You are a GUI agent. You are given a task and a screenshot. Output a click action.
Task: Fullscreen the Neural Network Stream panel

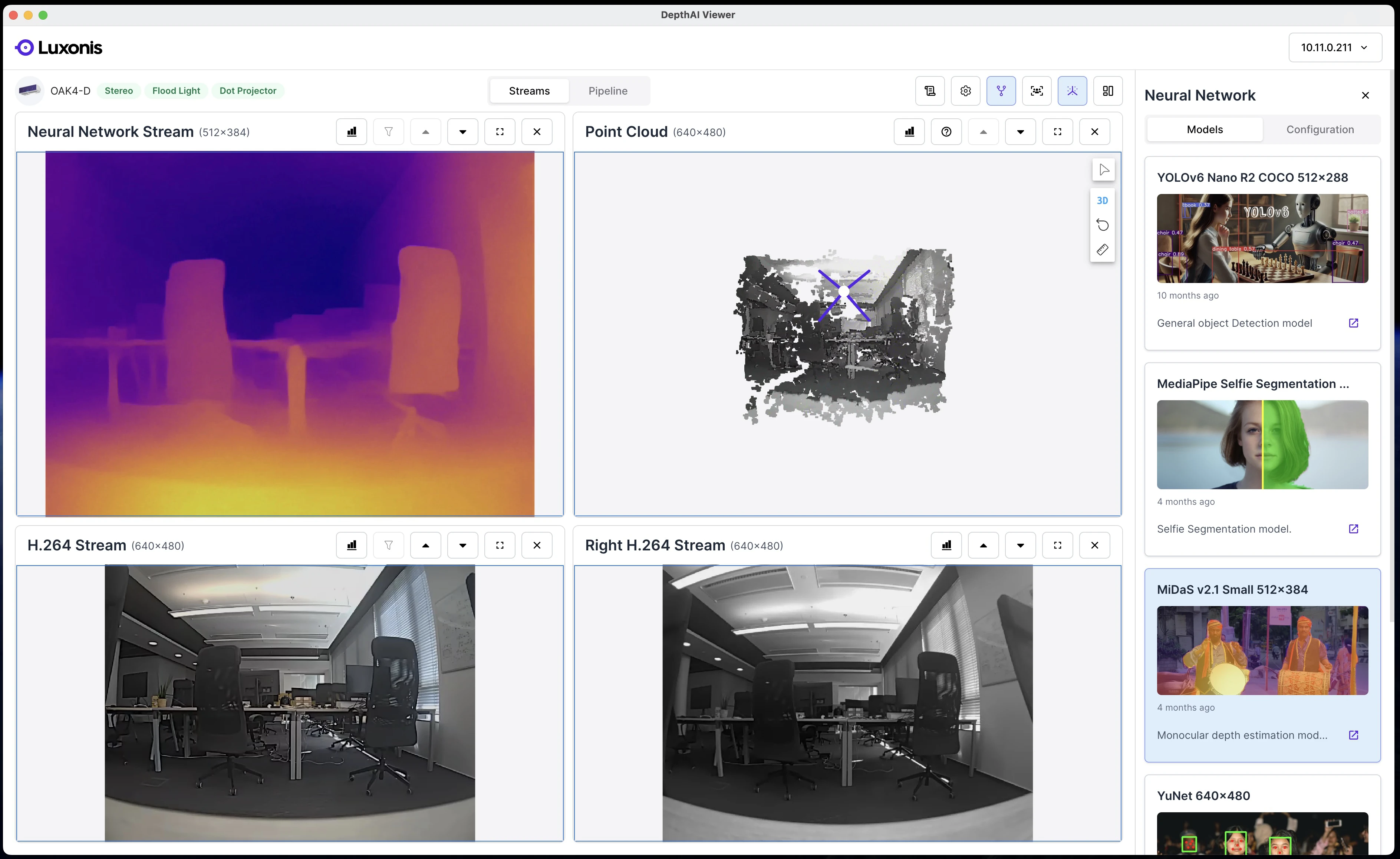coord(500,132)
